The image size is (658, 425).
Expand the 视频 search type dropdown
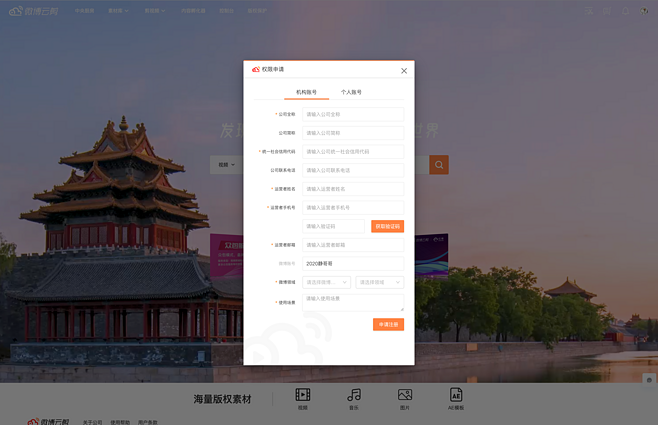(x=227, y=164)
